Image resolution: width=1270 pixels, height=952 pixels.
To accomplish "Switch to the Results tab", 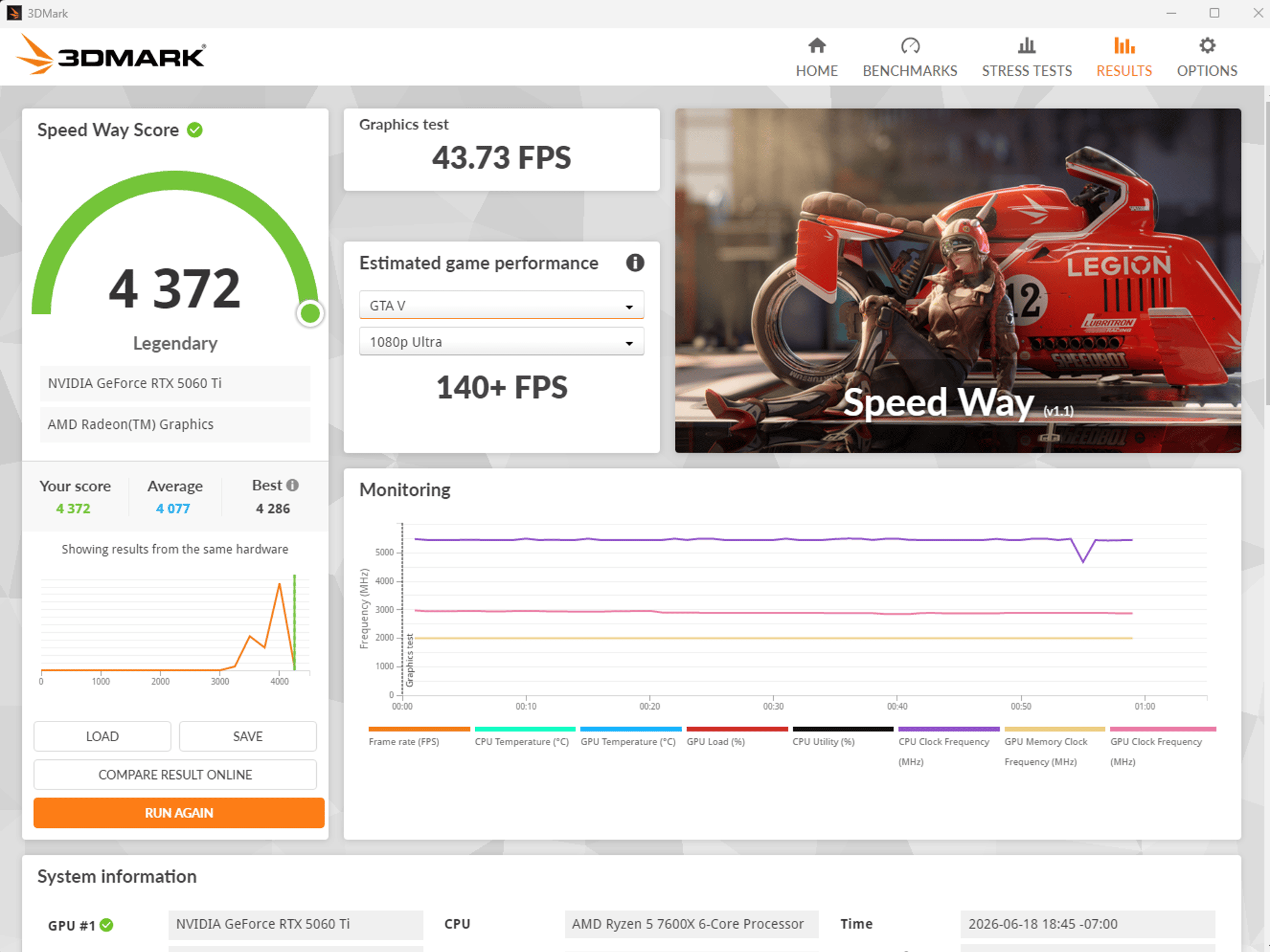I will (1124, 57).
